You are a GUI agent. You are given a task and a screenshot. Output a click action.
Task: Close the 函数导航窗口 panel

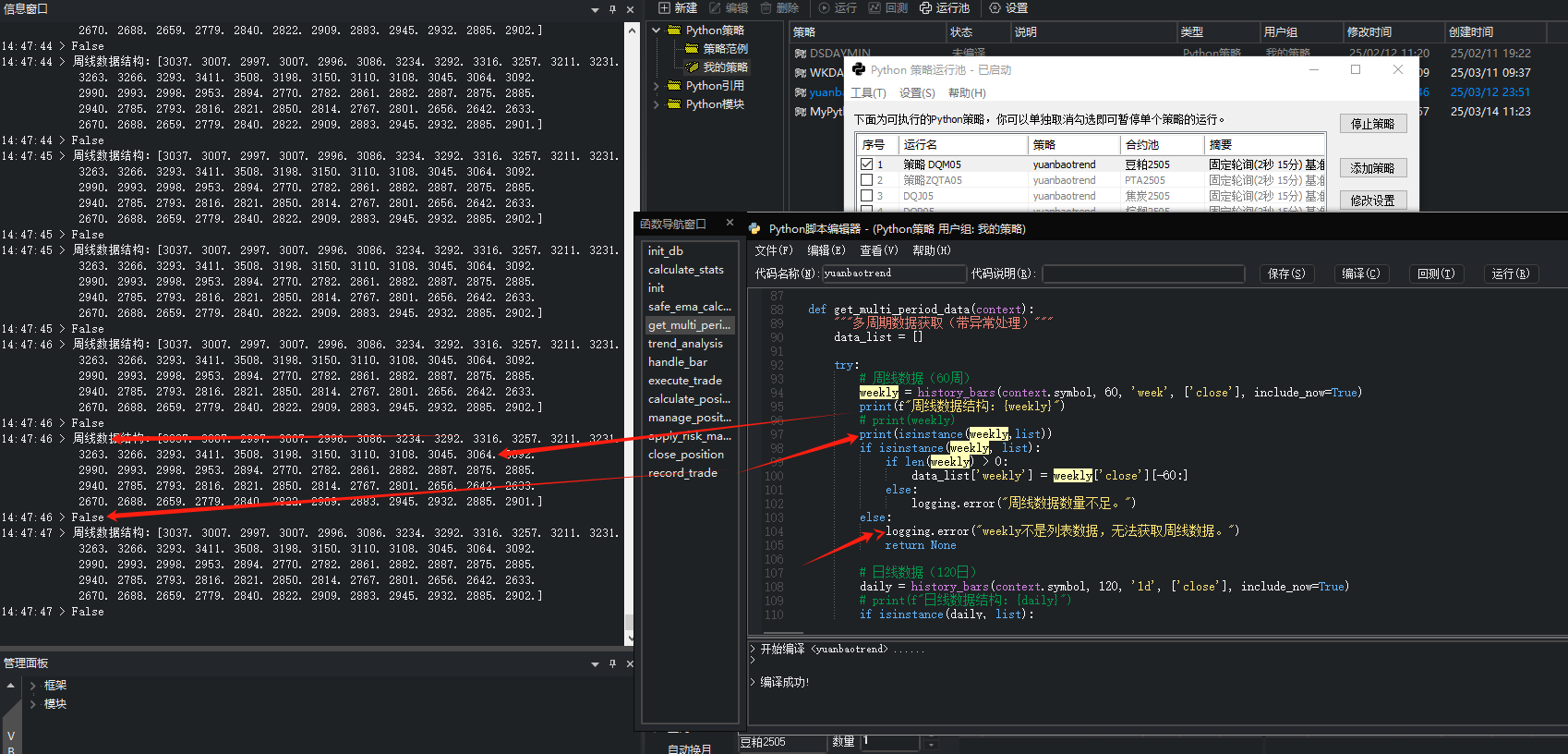coord(730,223)
